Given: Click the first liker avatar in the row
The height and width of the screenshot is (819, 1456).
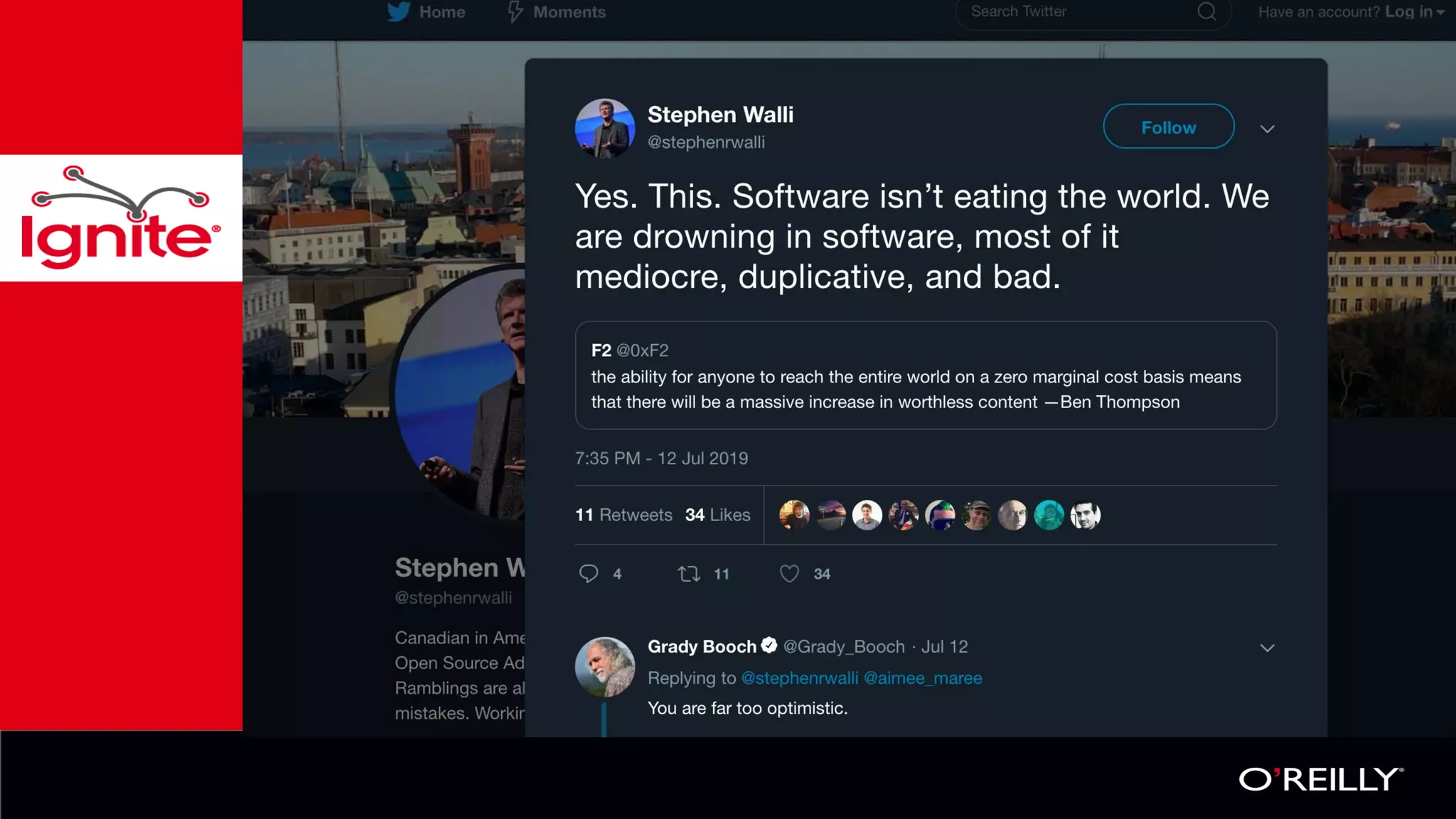Looking at the screenshot, I should (x=794, y=515).
